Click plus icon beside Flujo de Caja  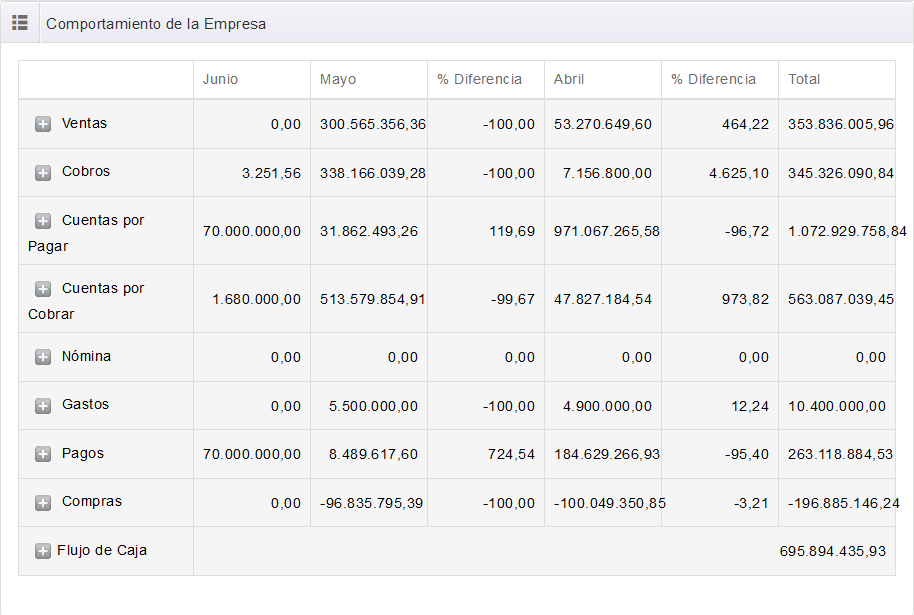click(43, 551)
